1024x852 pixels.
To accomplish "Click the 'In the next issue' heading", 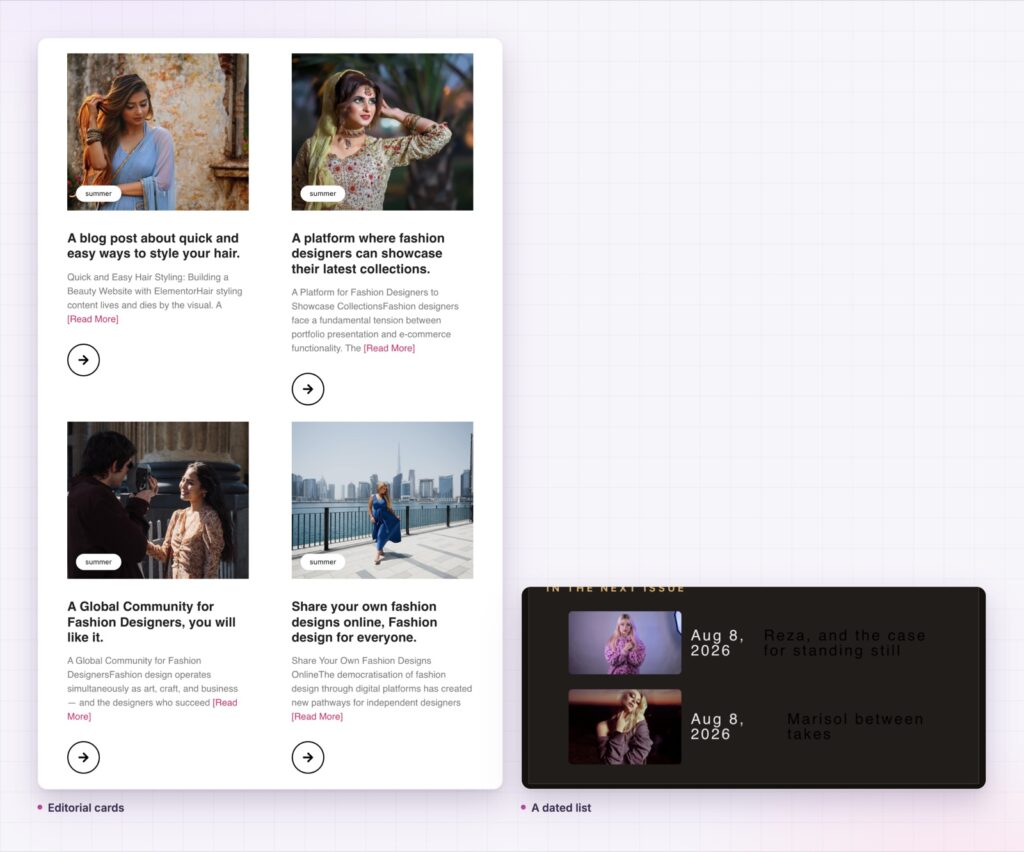I will pos(615,589).
